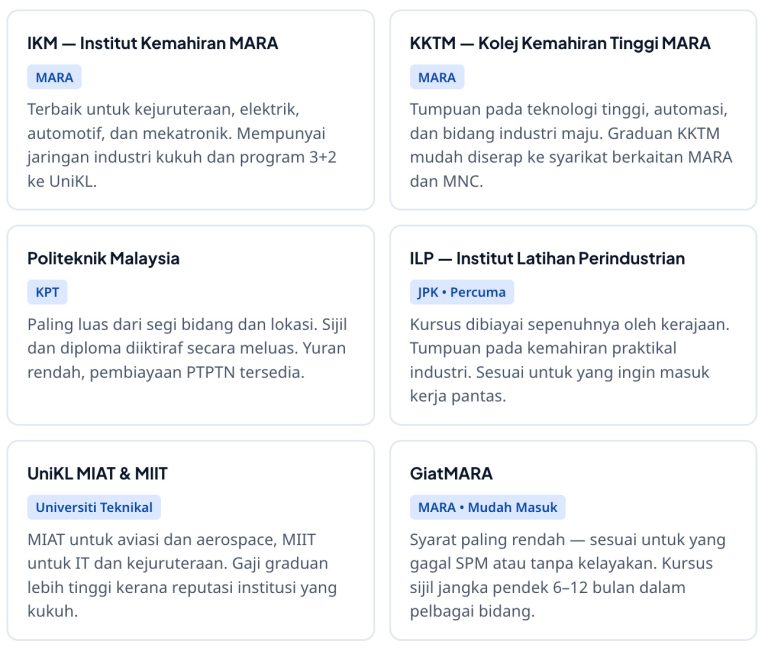Click the KKTM sentence mentioning MNC
The image size is (768, 661).
pyautogui.click(x=570, y=170)
